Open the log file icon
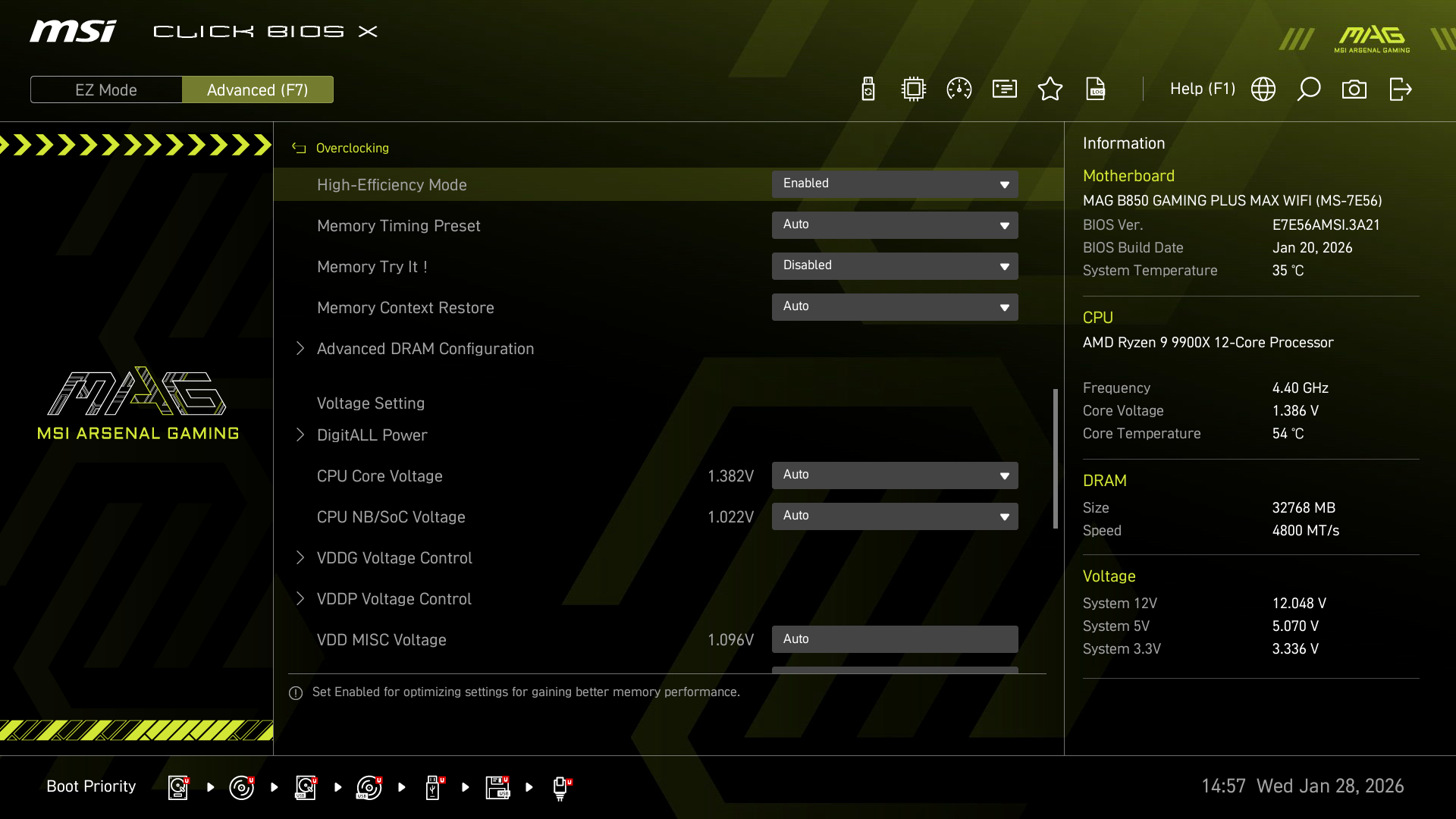 tap(1096, 89)
